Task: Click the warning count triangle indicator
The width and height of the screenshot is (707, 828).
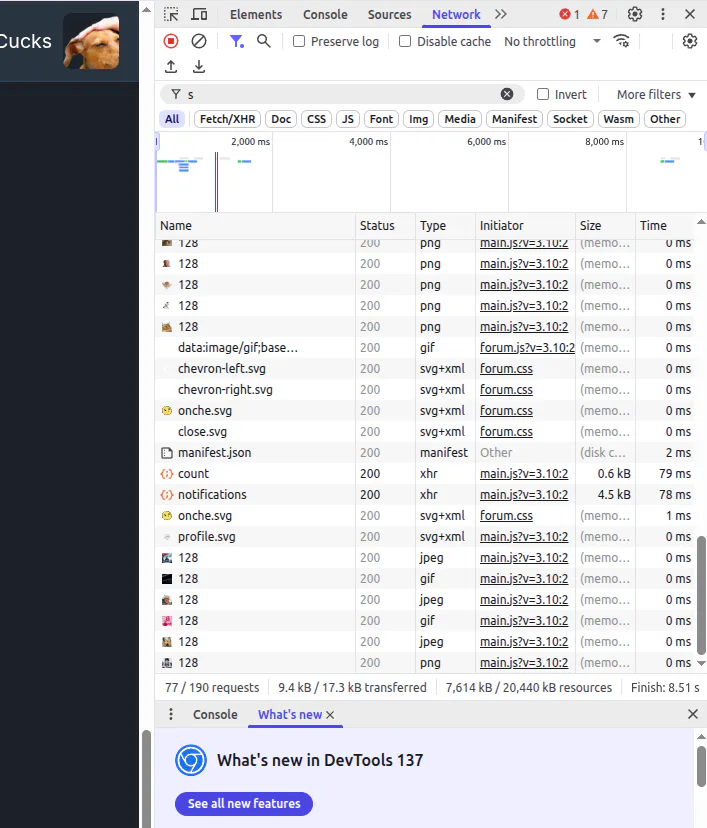Action: point(598,14)
